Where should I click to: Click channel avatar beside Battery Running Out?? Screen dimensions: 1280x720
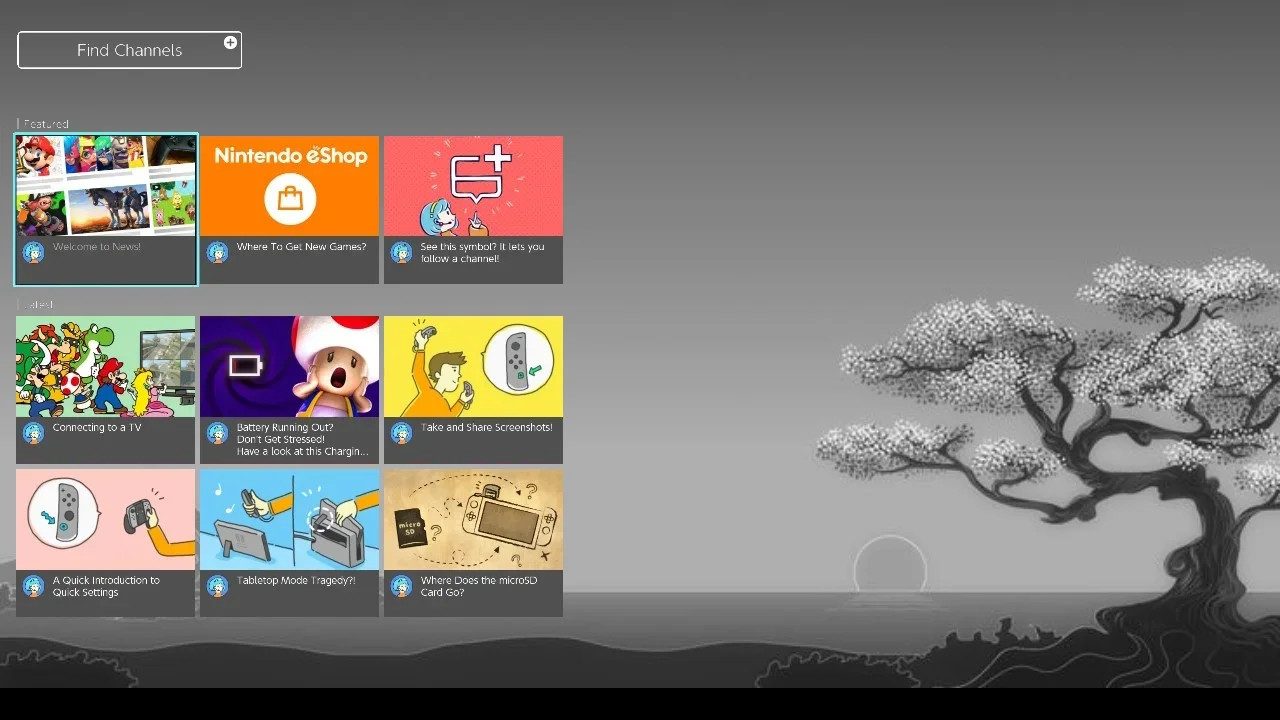(x=218, y=433)
